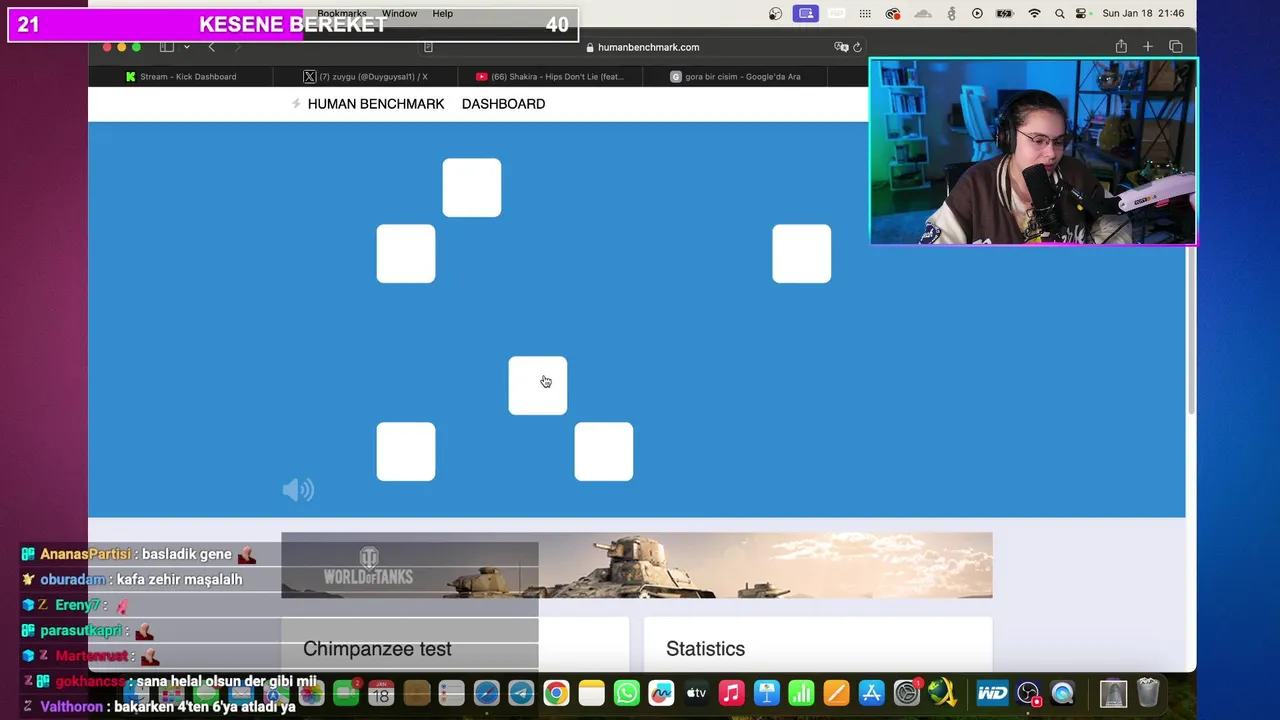Screen dimensions: 1280x720
Task: Open Notes in the Dock
Action: coord(591,693)
